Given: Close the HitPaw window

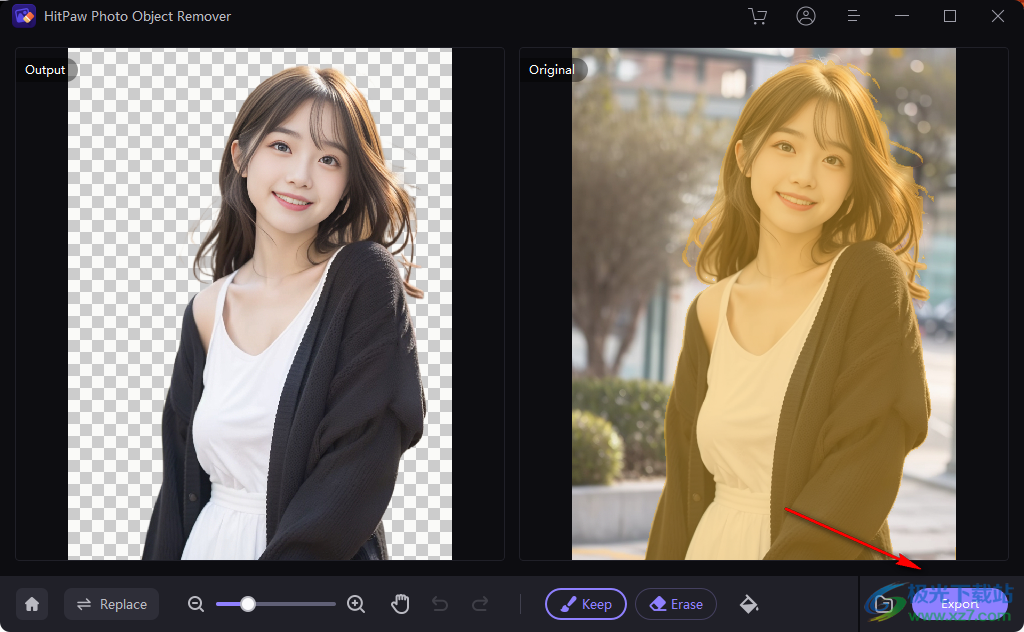Looking at the screenshot, I should [998, 16].
